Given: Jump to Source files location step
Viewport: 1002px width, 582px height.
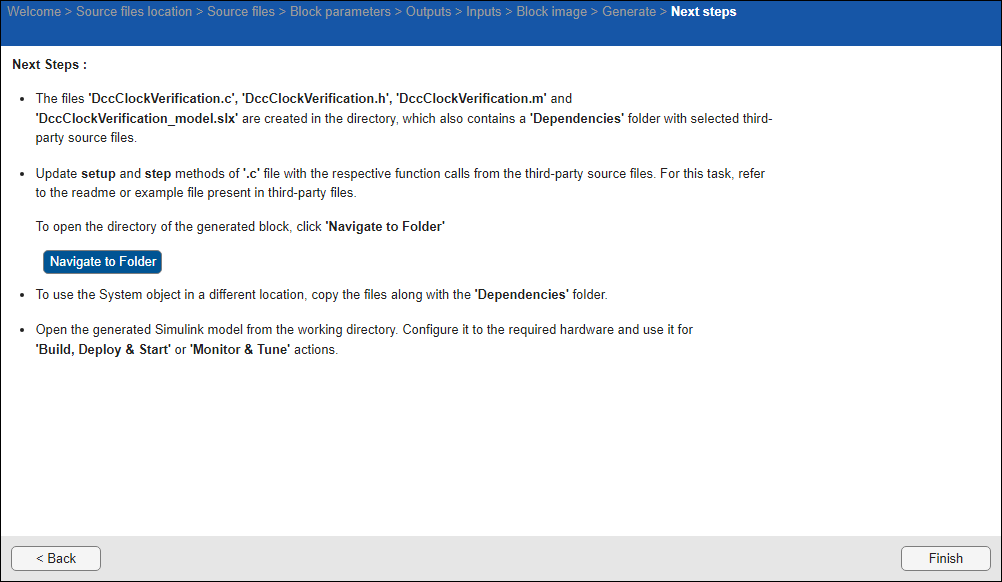Looking at the screenshot, I should coord(134,11).
